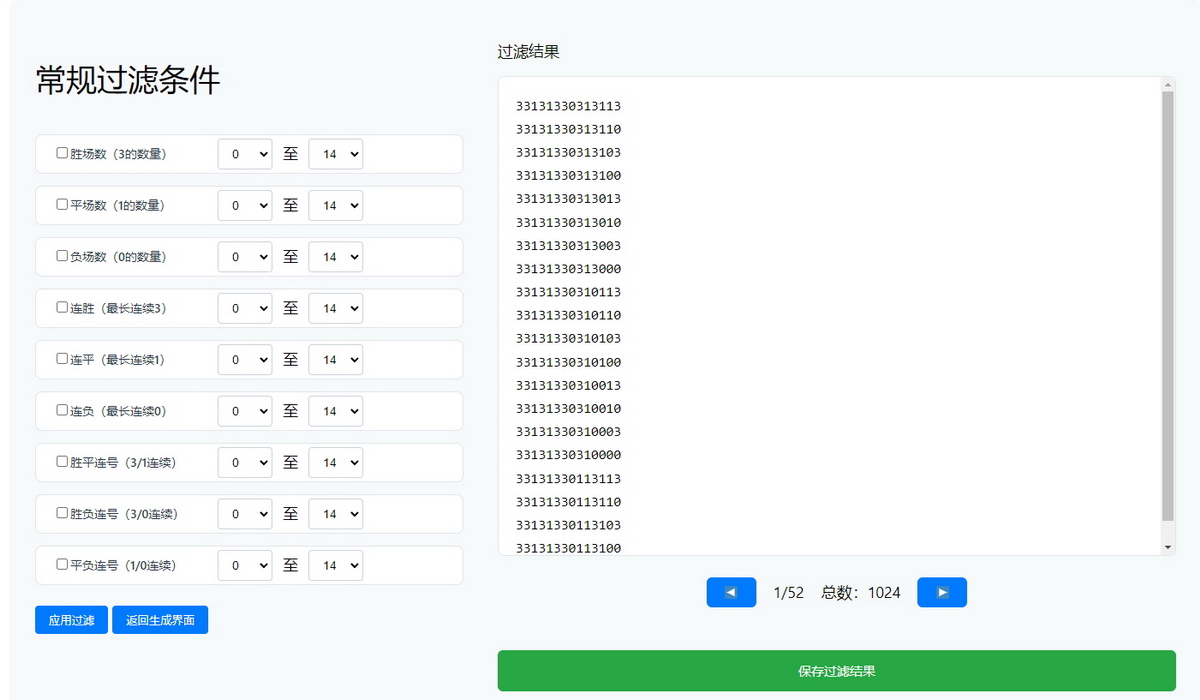Go to next results page arrow
1200x700 pixels.
(941, 592)
